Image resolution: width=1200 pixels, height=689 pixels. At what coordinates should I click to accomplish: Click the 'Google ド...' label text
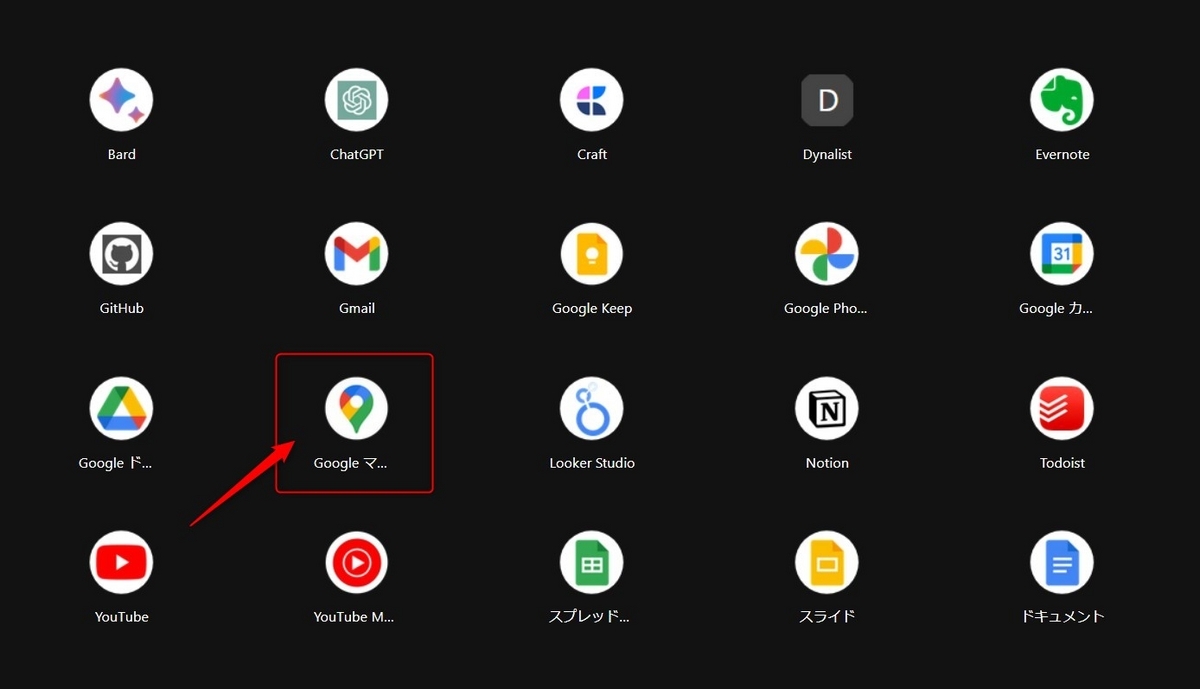(x=116, y=463)
